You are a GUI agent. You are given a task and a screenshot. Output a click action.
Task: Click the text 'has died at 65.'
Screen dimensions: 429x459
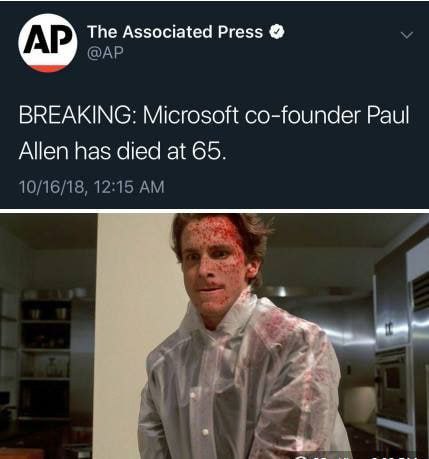(x=150, y=151)
